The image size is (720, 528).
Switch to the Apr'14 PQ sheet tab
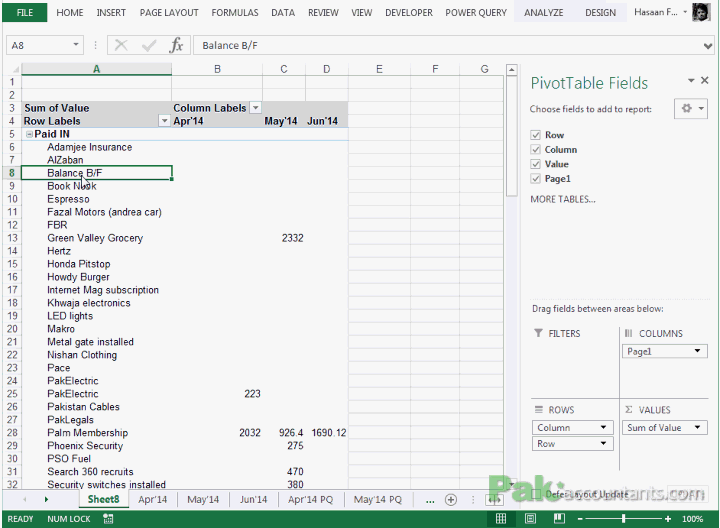(310, 500)
